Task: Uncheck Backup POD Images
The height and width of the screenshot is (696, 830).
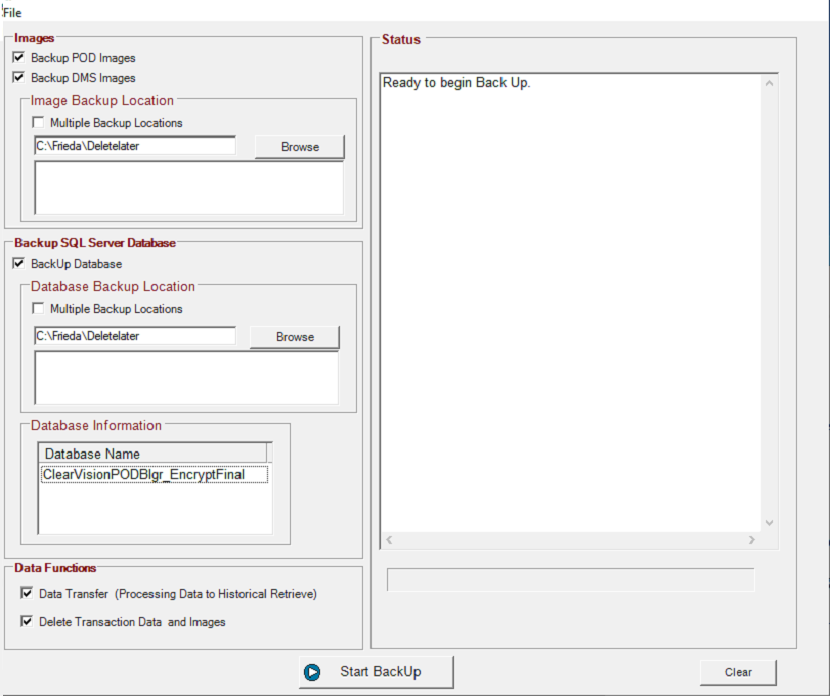Action: tap(19, 57)
